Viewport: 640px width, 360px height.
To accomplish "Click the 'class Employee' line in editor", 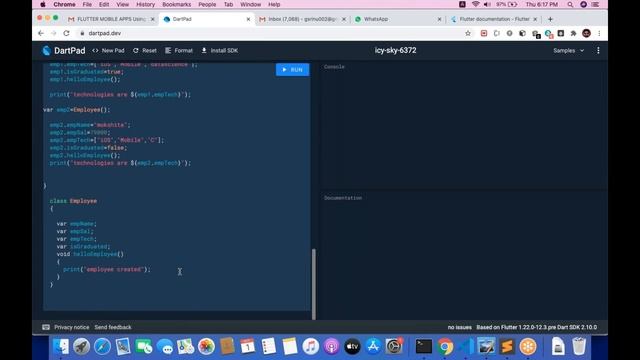I will 73,201.
